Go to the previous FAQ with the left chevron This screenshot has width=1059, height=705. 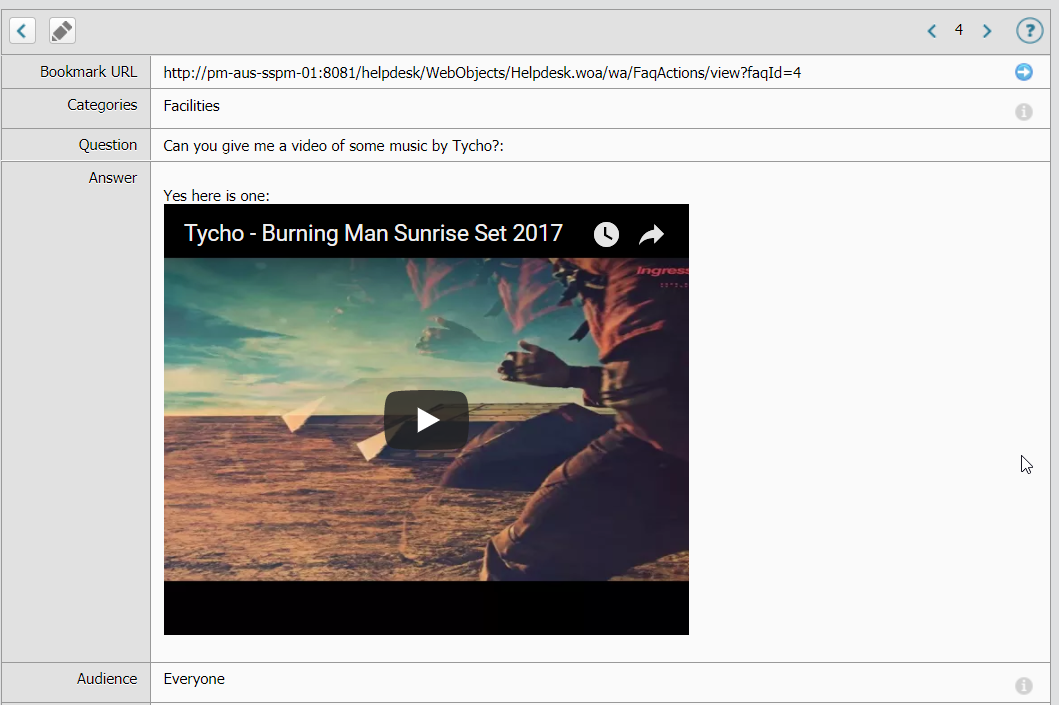931,30
